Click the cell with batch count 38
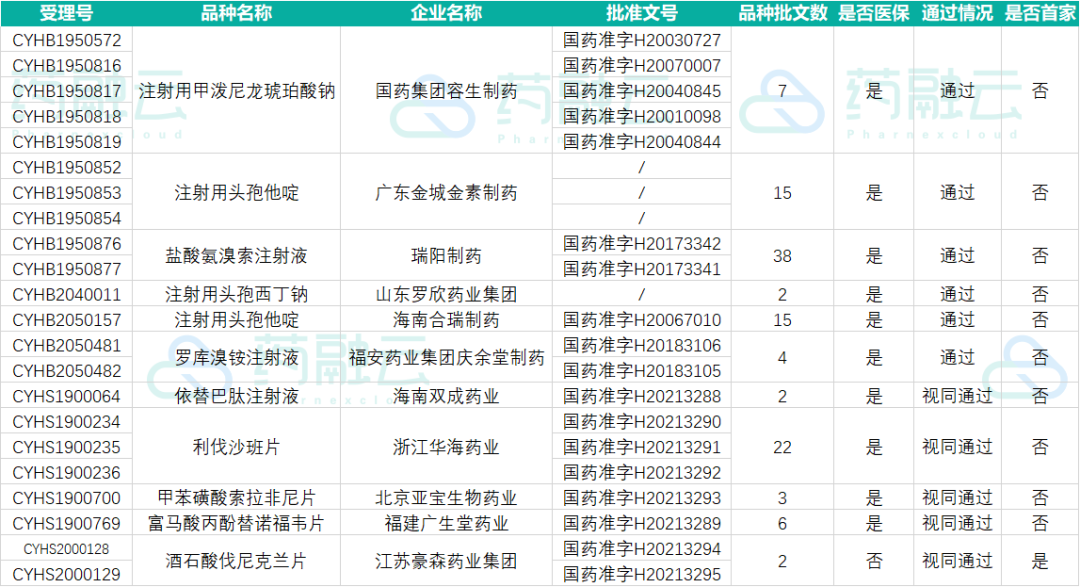Image resolution: width=1080 pixels, height=587 pixels. pyautogui.click(x=782, y=256)
